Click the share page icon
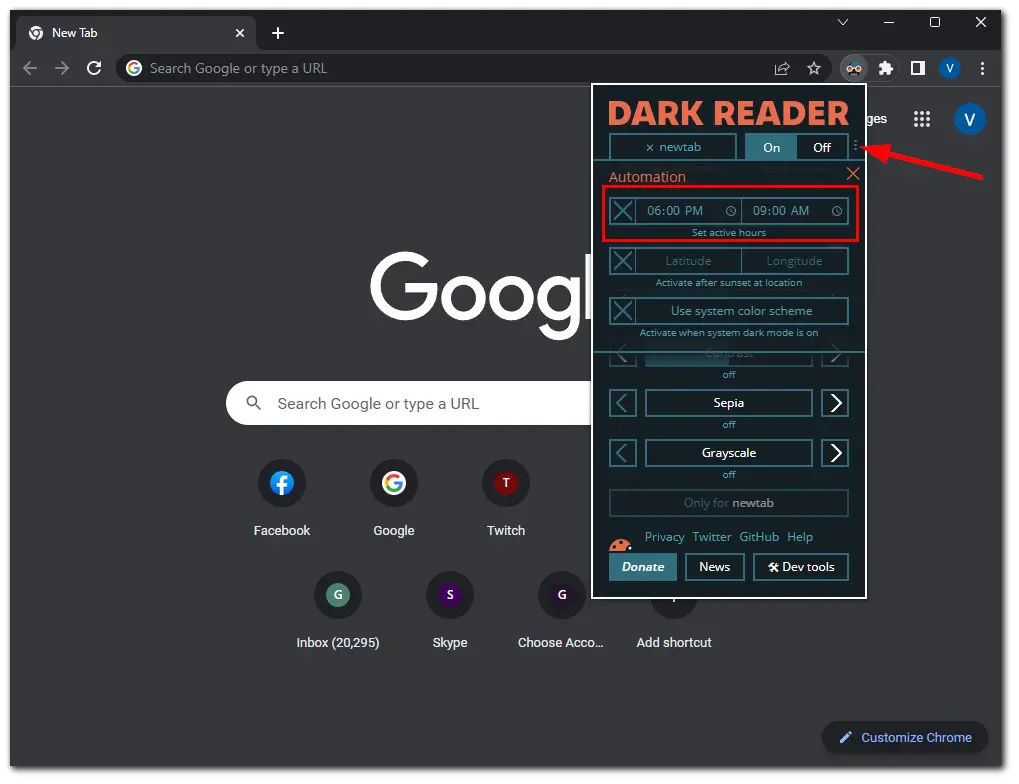Image resolution: width=1019 pixels, height=784 pixels. [x=782, y=68]
